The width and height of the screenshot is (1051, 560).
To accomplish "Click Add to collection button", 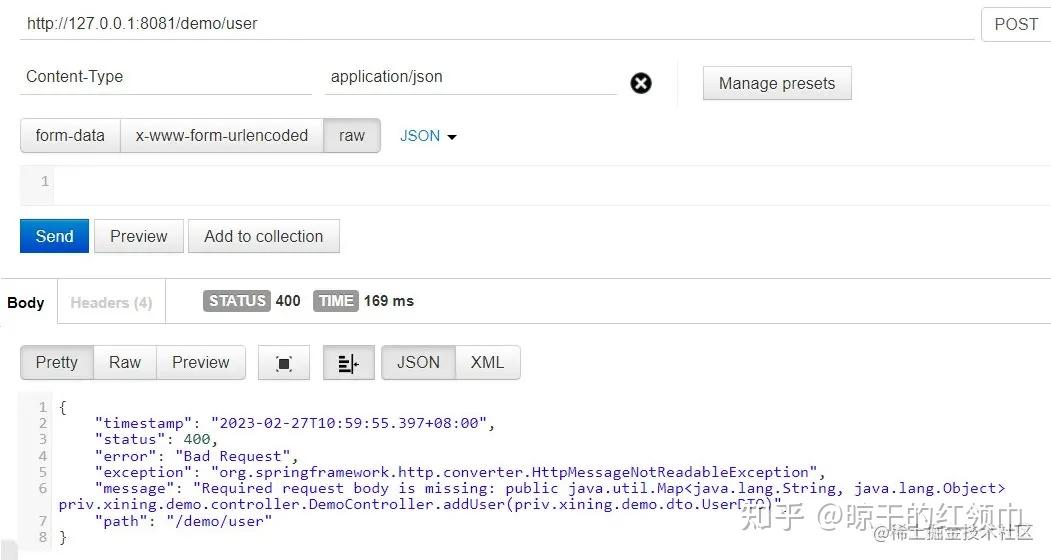I will [x=263, y=236].
